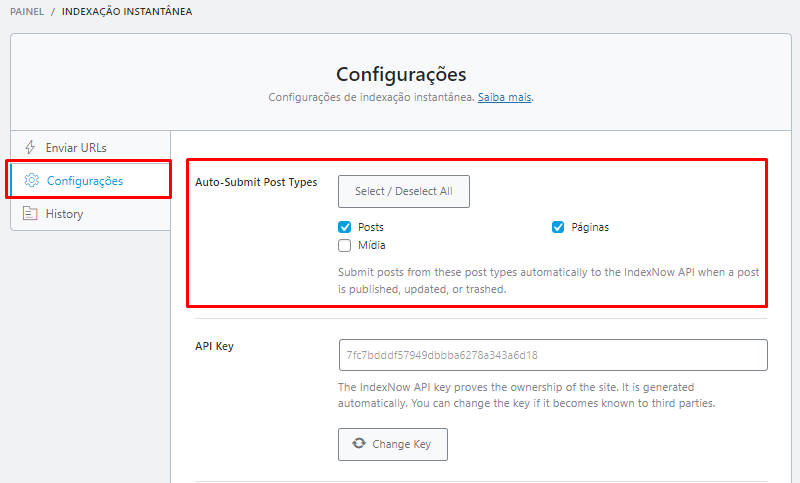Click the Auto-Submit Post Types label
The width and height of the screenshot is (800, 483).
[x=256, y=182]
